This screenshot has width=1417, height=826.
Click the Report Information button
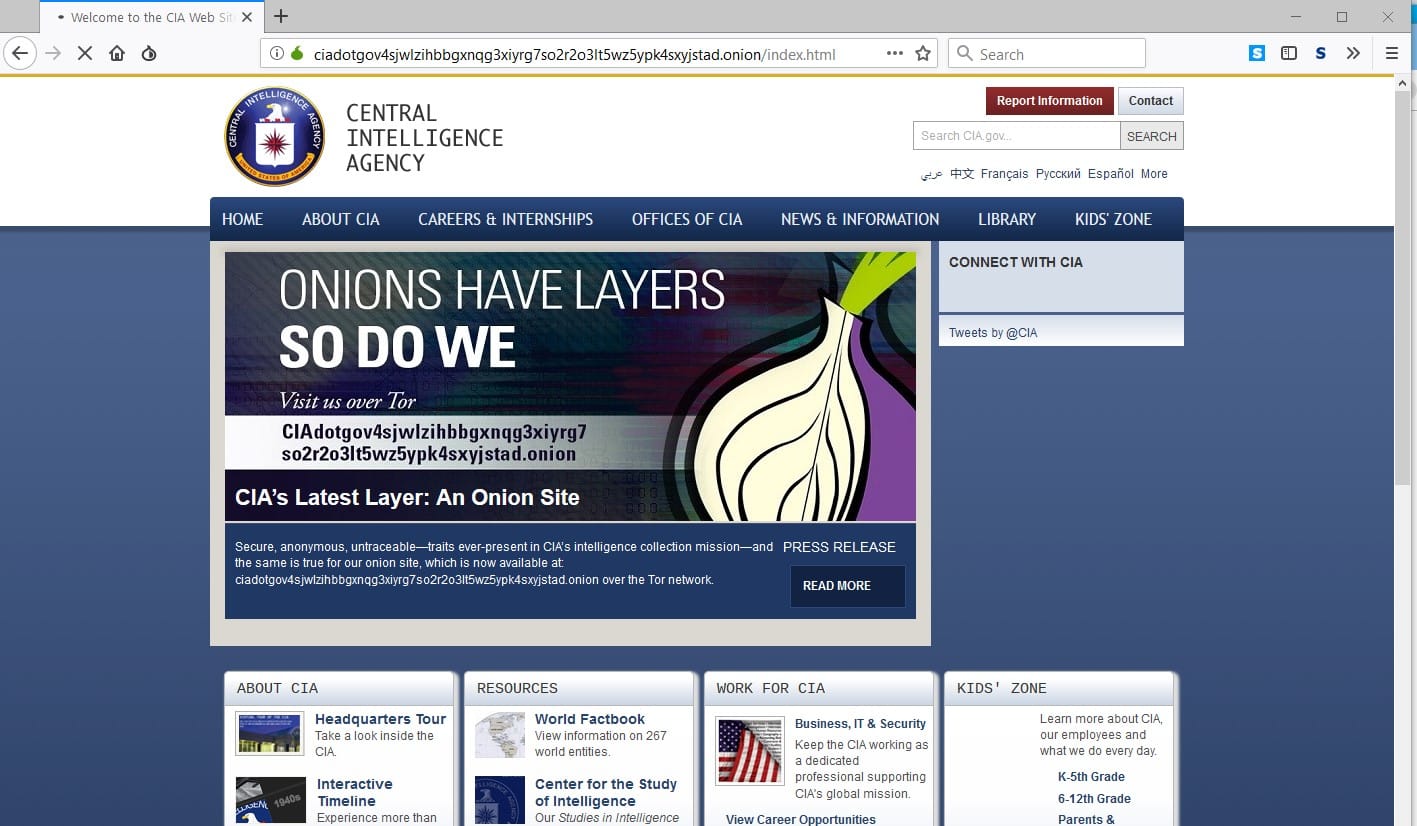(1049, 101)
